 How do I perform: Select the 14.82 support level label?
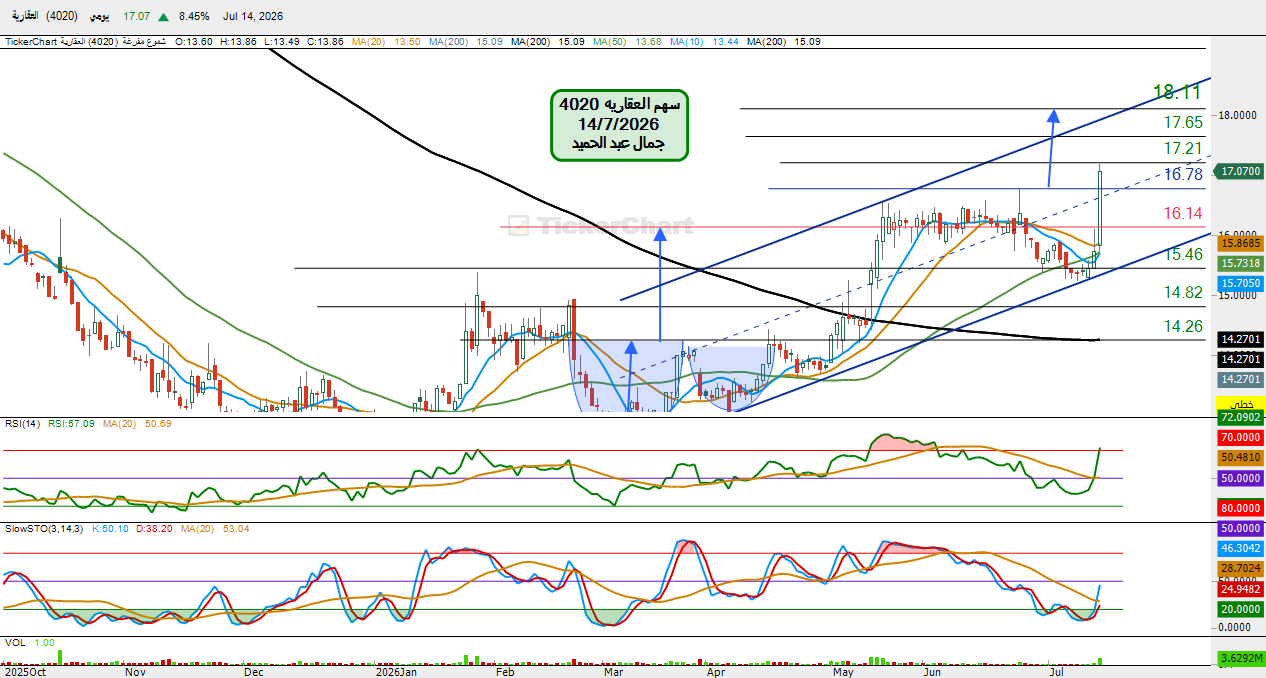[x=1183, y=292]
